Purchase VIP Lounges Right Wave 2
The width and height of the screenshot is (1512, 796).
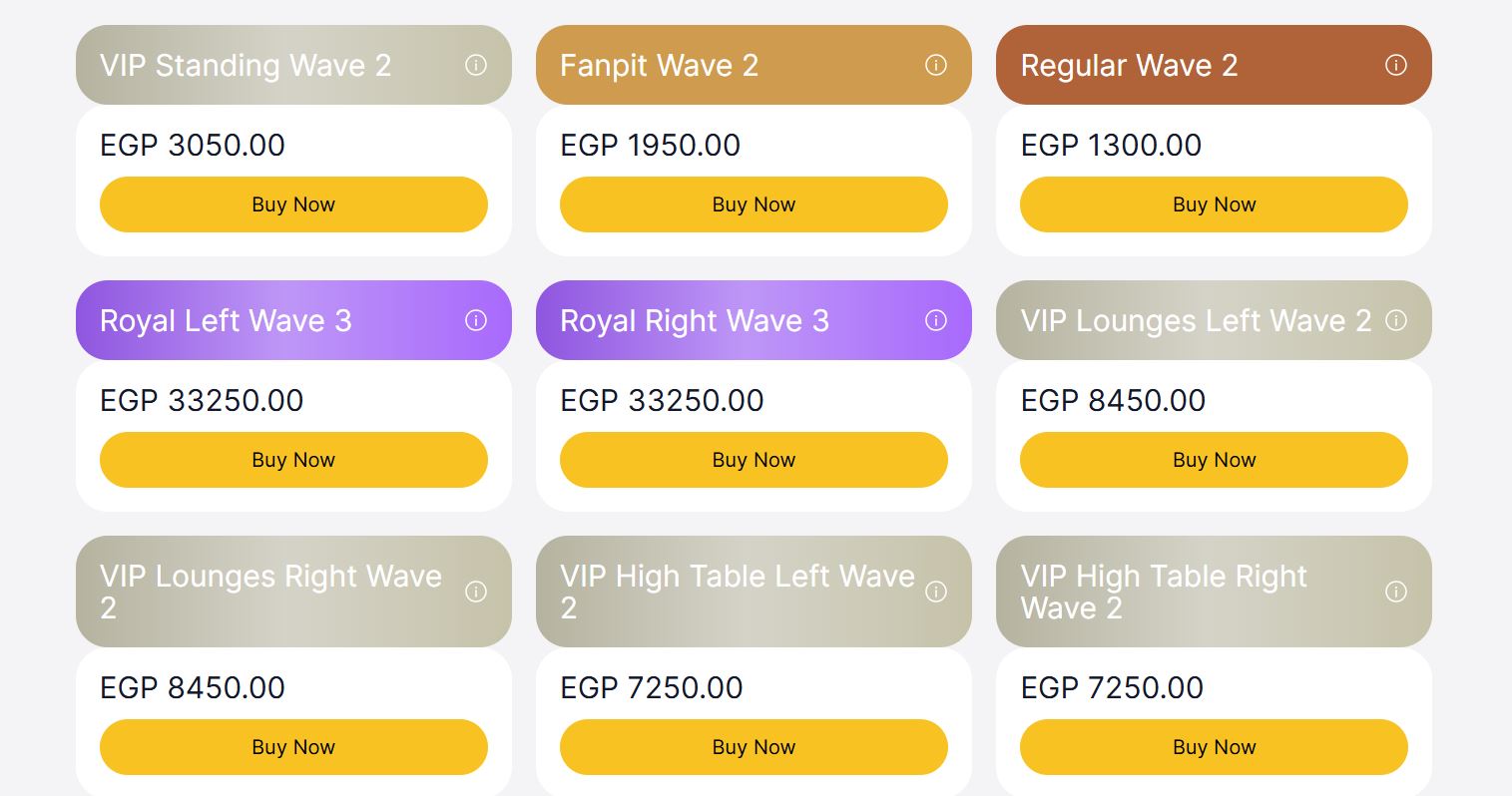pyautogui.click(x=293, y=747)
